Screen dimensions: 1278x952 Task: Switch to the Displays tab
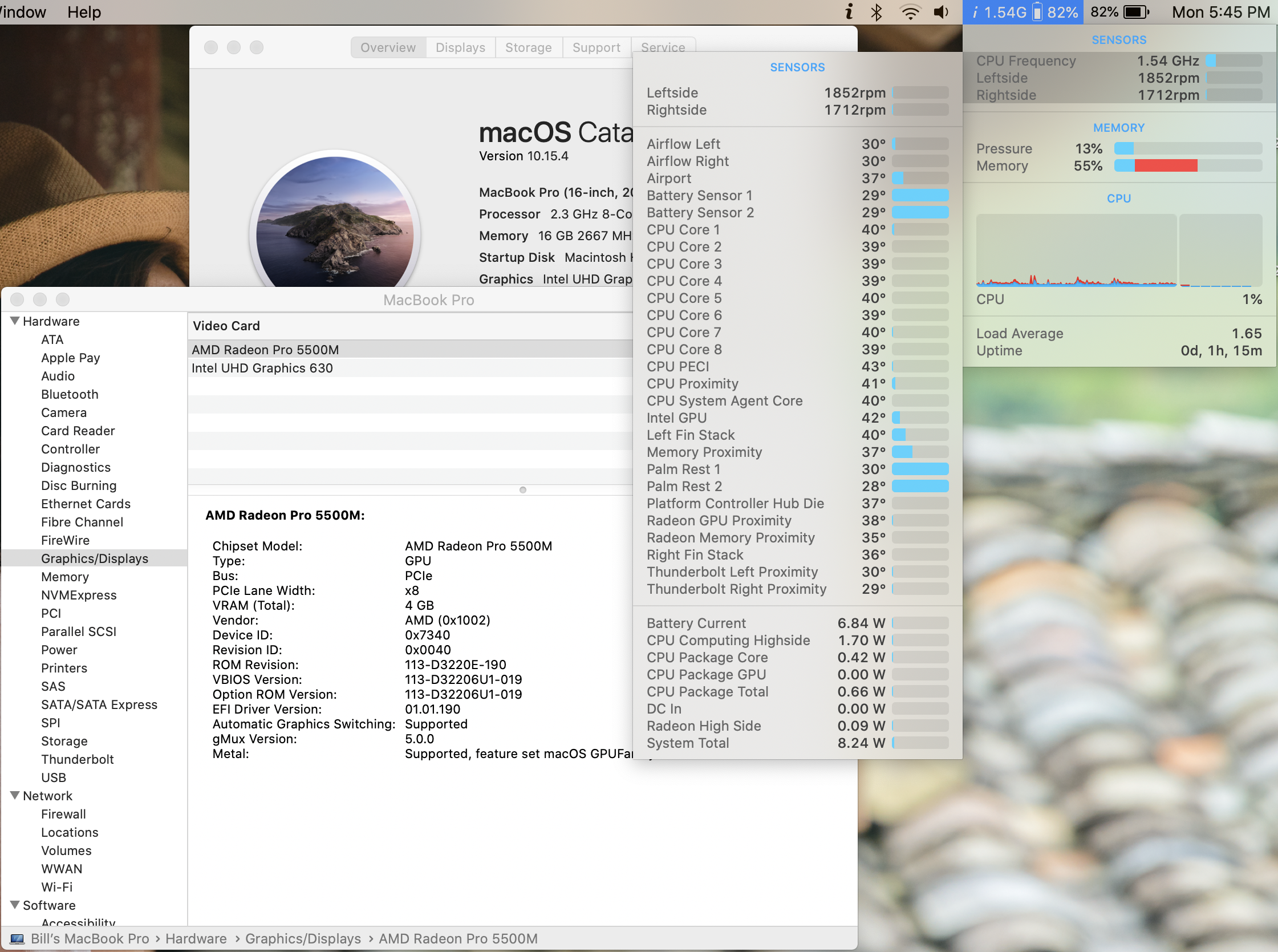(x=460, y=47)
